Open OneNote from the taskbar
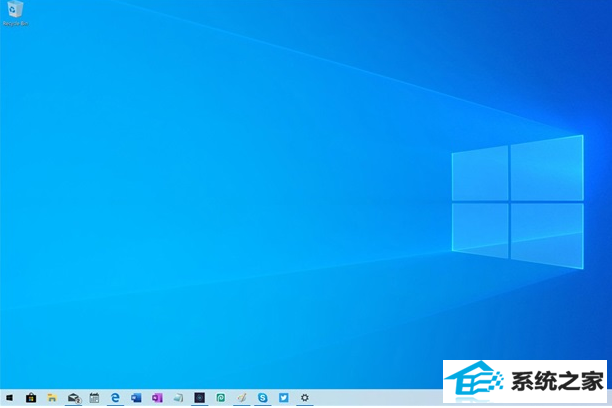 (157, 398)
